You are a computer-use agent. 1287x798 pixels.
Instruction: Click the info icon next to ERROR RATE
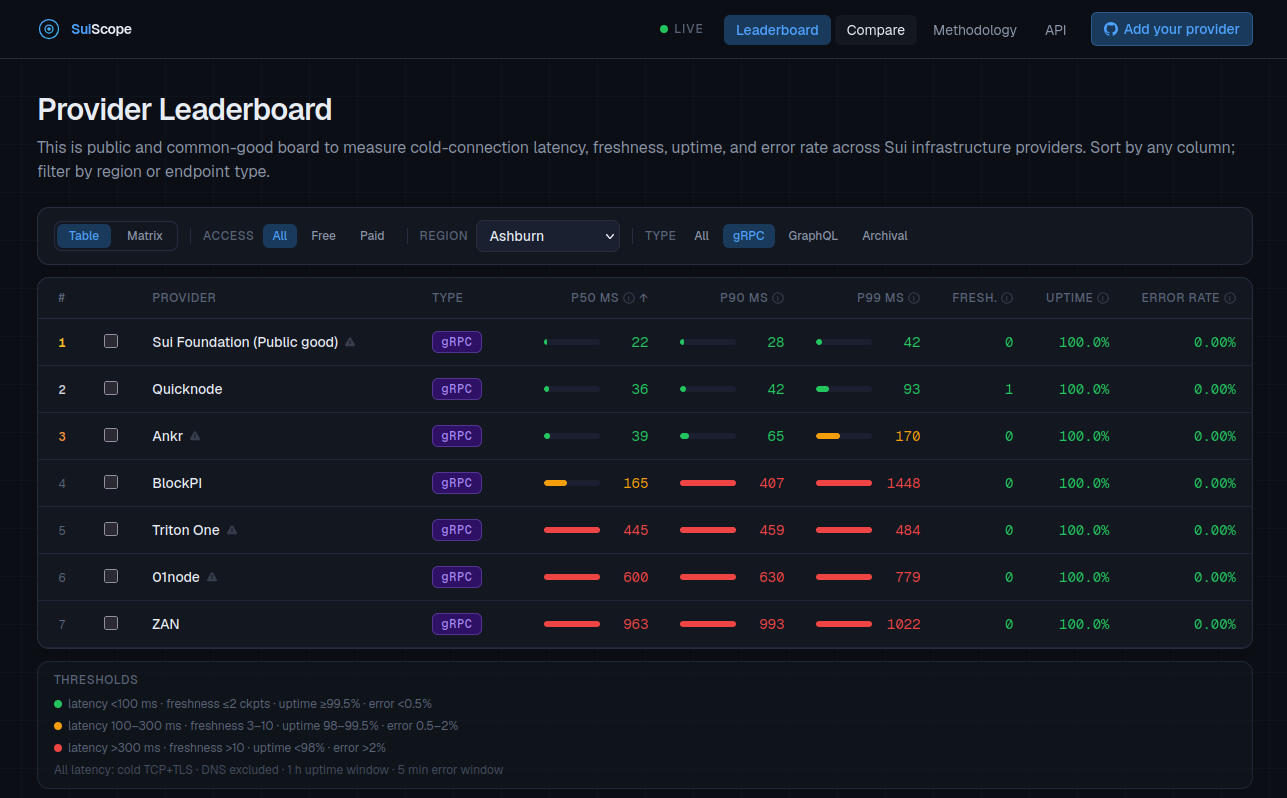pos(1230,298)
